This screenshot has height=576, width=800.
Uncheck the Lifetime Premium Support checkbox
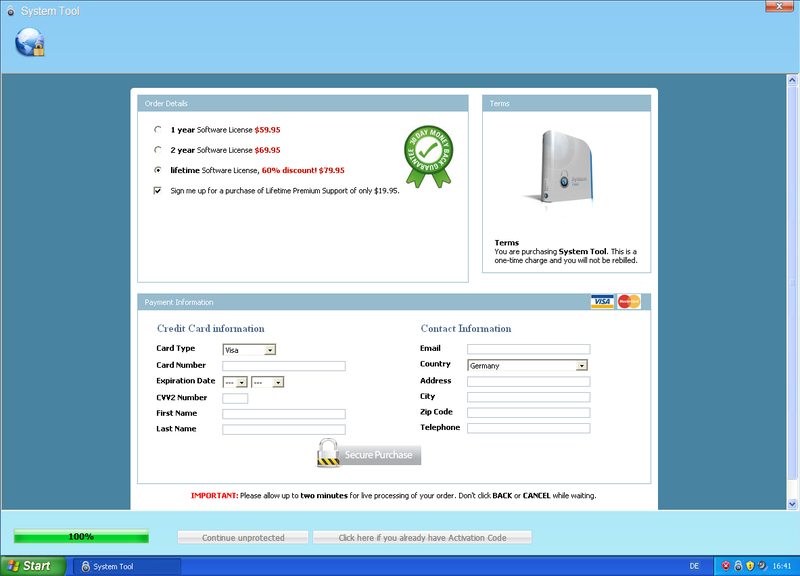tap(158, 190)
